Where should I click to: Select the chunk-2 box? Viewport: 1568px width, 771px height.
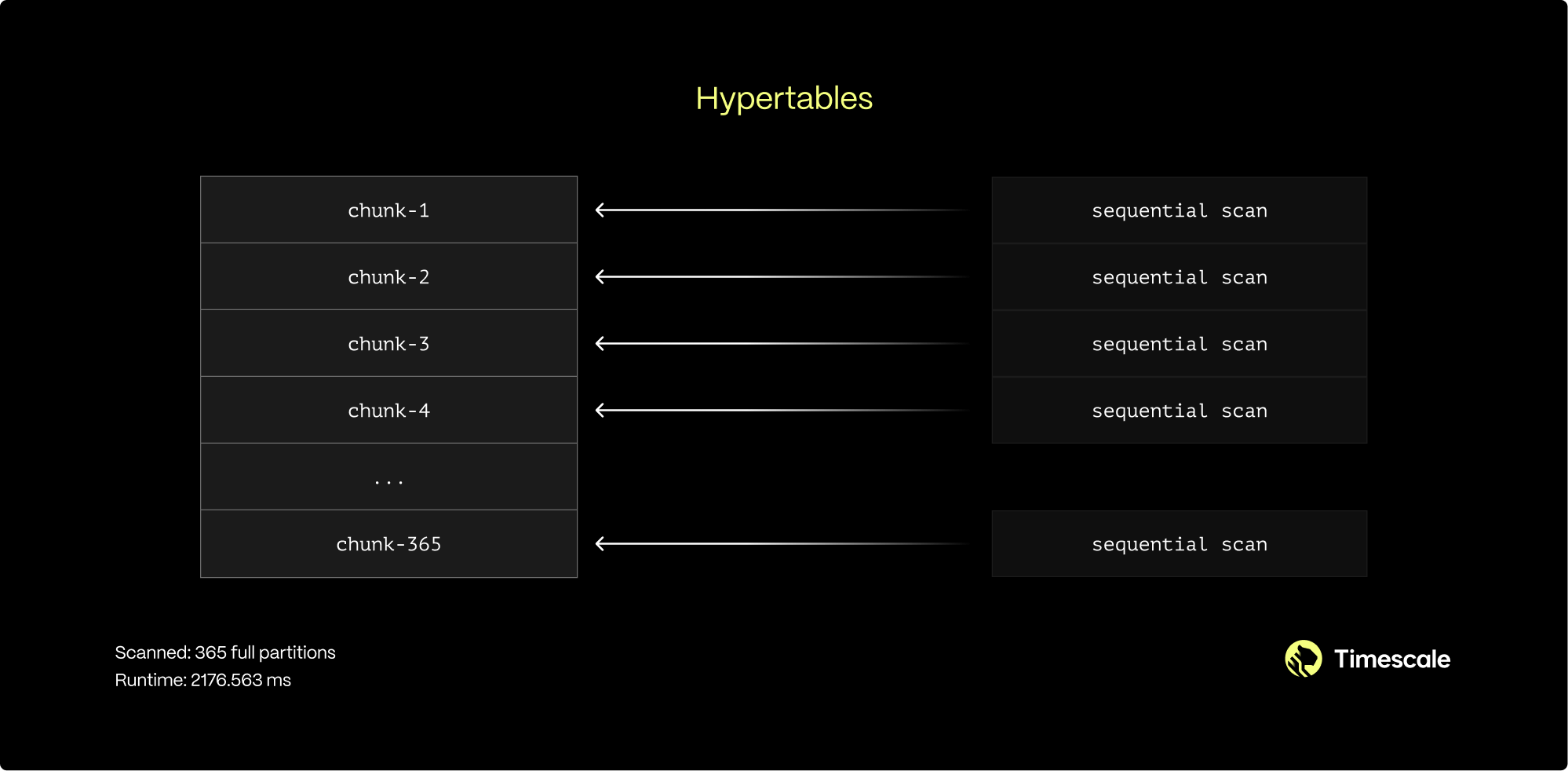388,276
